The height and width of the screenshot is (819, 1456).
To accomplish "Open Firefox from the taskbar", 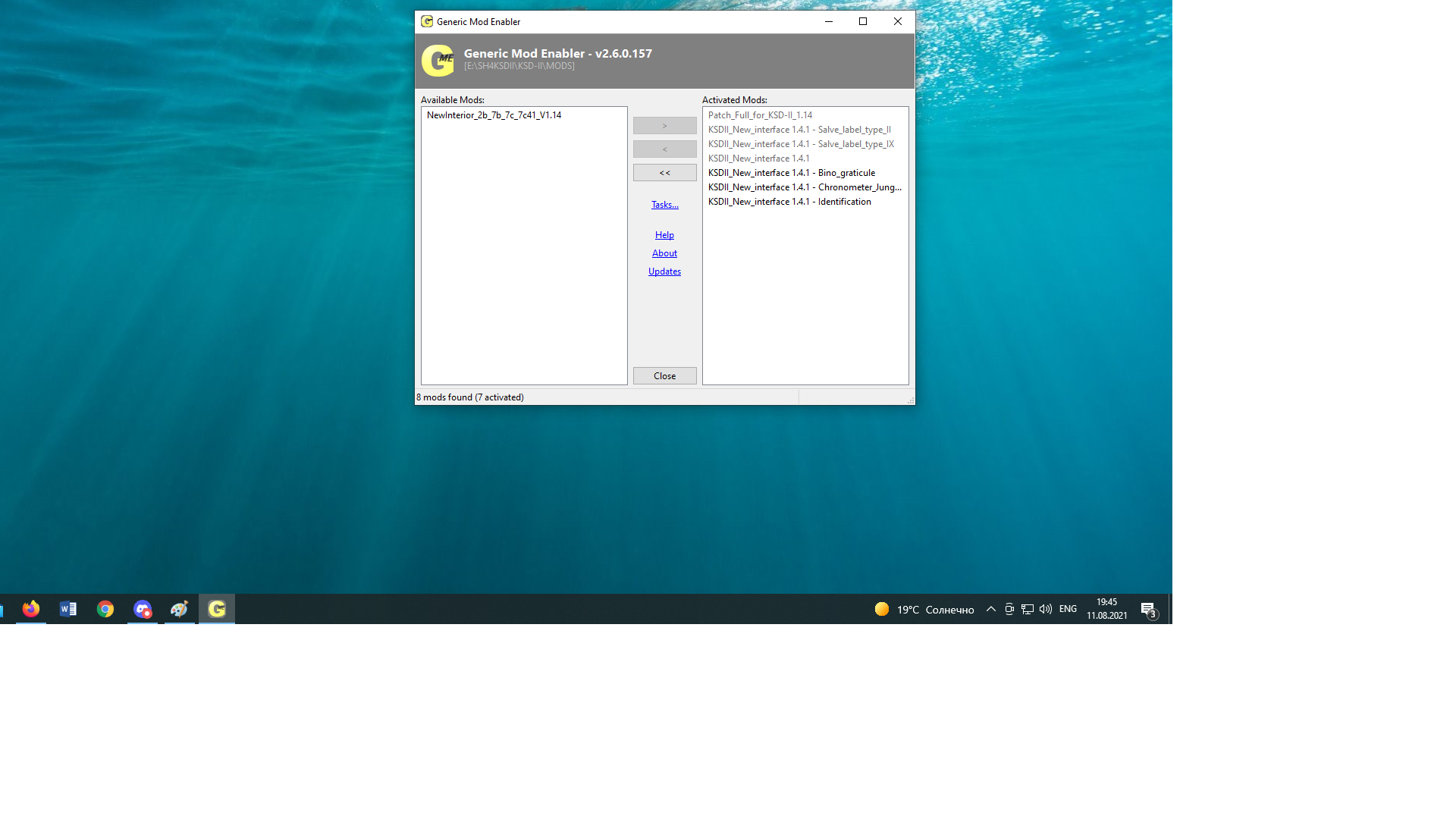I will point(31,609).
